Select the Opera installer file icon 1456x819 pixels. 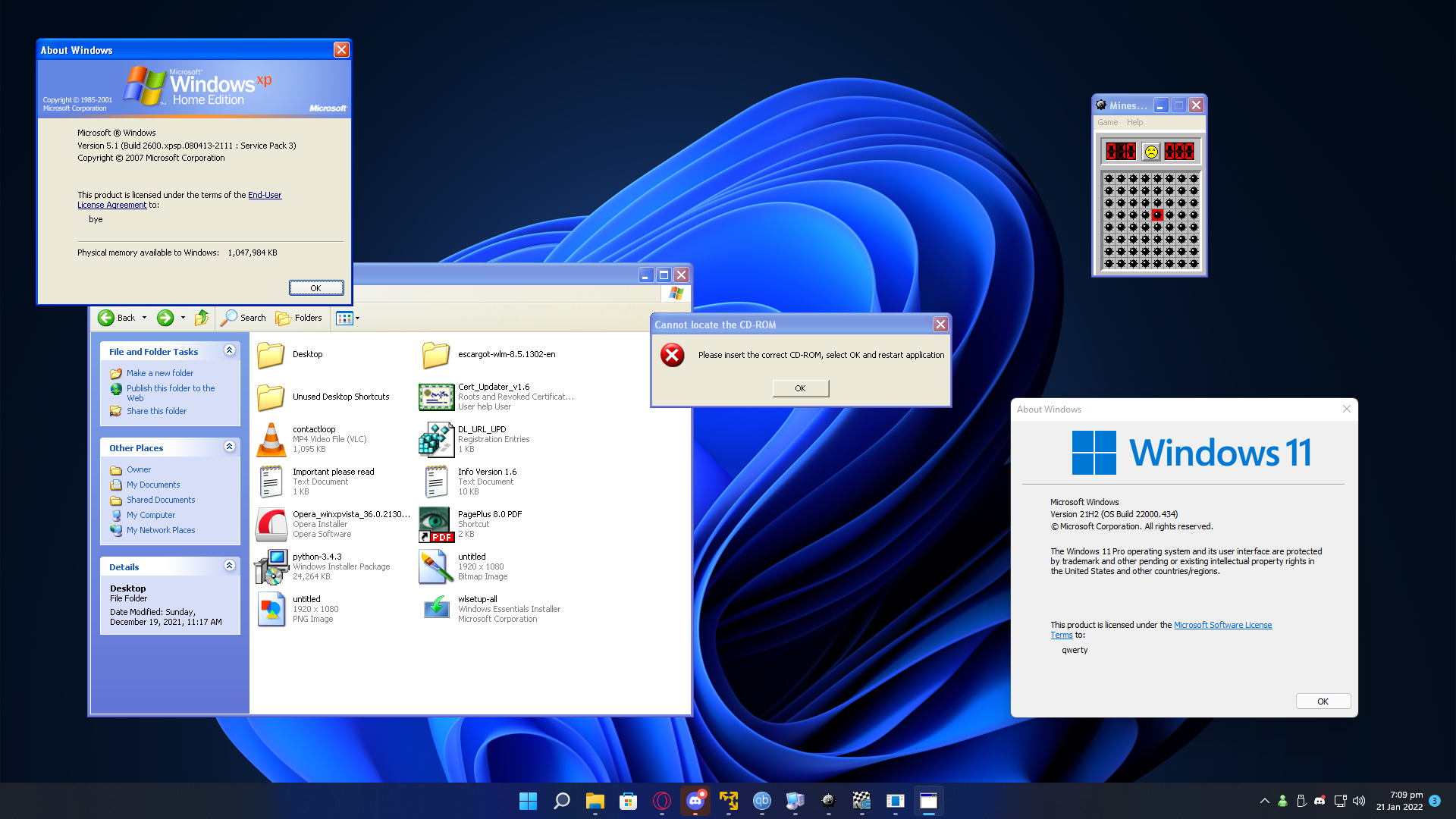point(271,524)
